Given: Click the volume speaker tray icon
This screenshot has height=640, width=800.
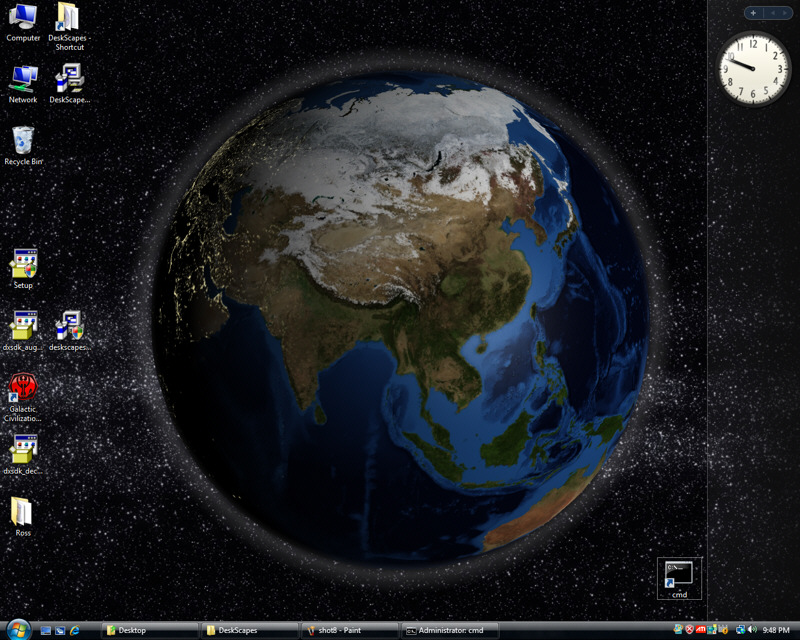Looking at the screenshot, I should coord(751,630).
